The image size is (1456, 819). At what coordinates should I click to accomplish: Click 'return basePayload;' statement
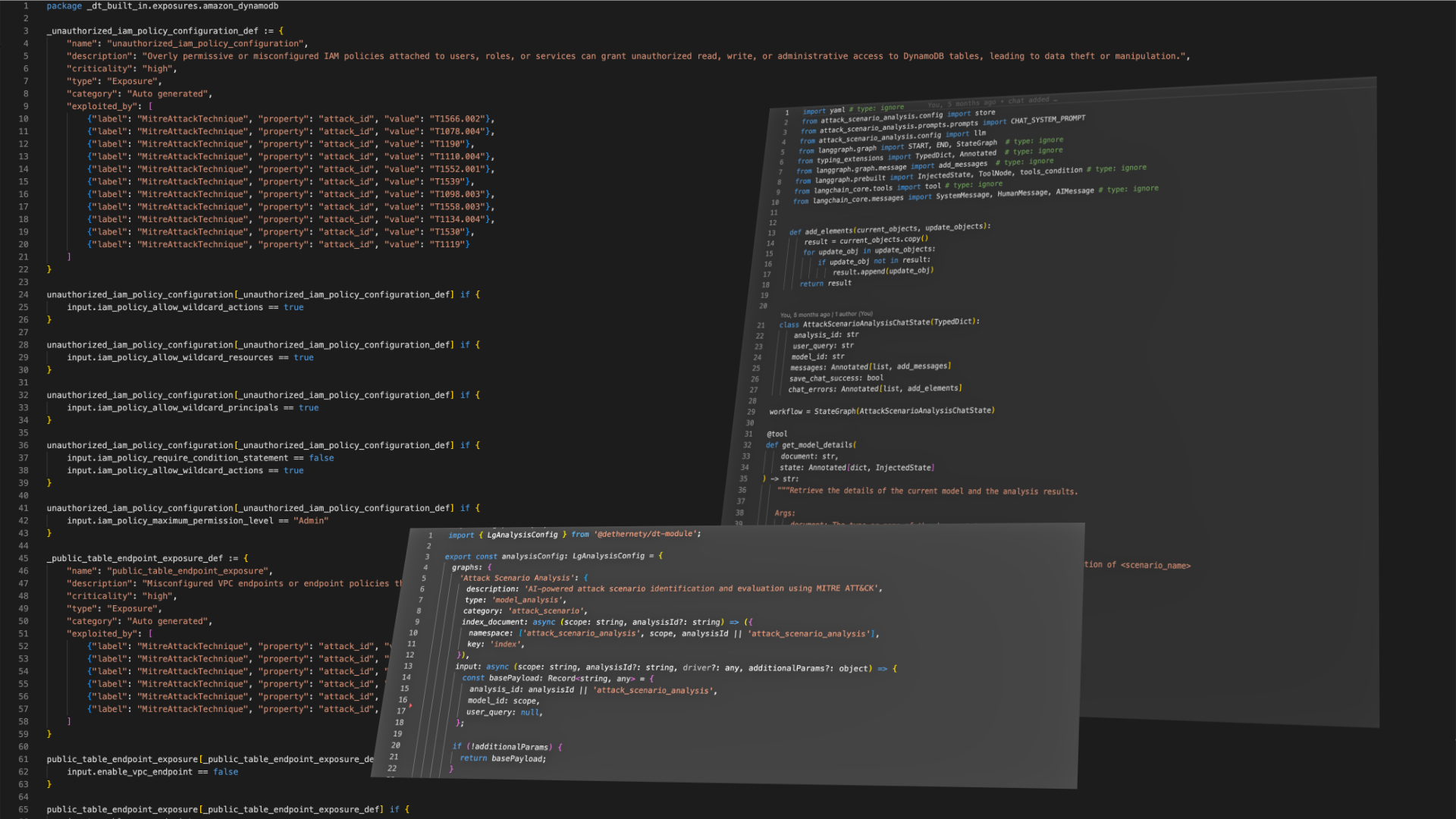(x=502, y=758)
